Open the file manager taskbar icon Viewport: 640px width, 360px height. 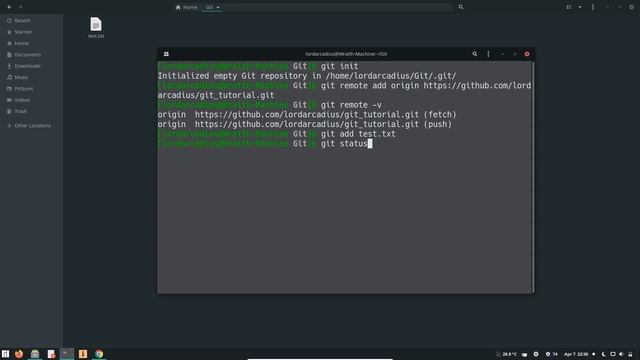[x=35, y=354]
